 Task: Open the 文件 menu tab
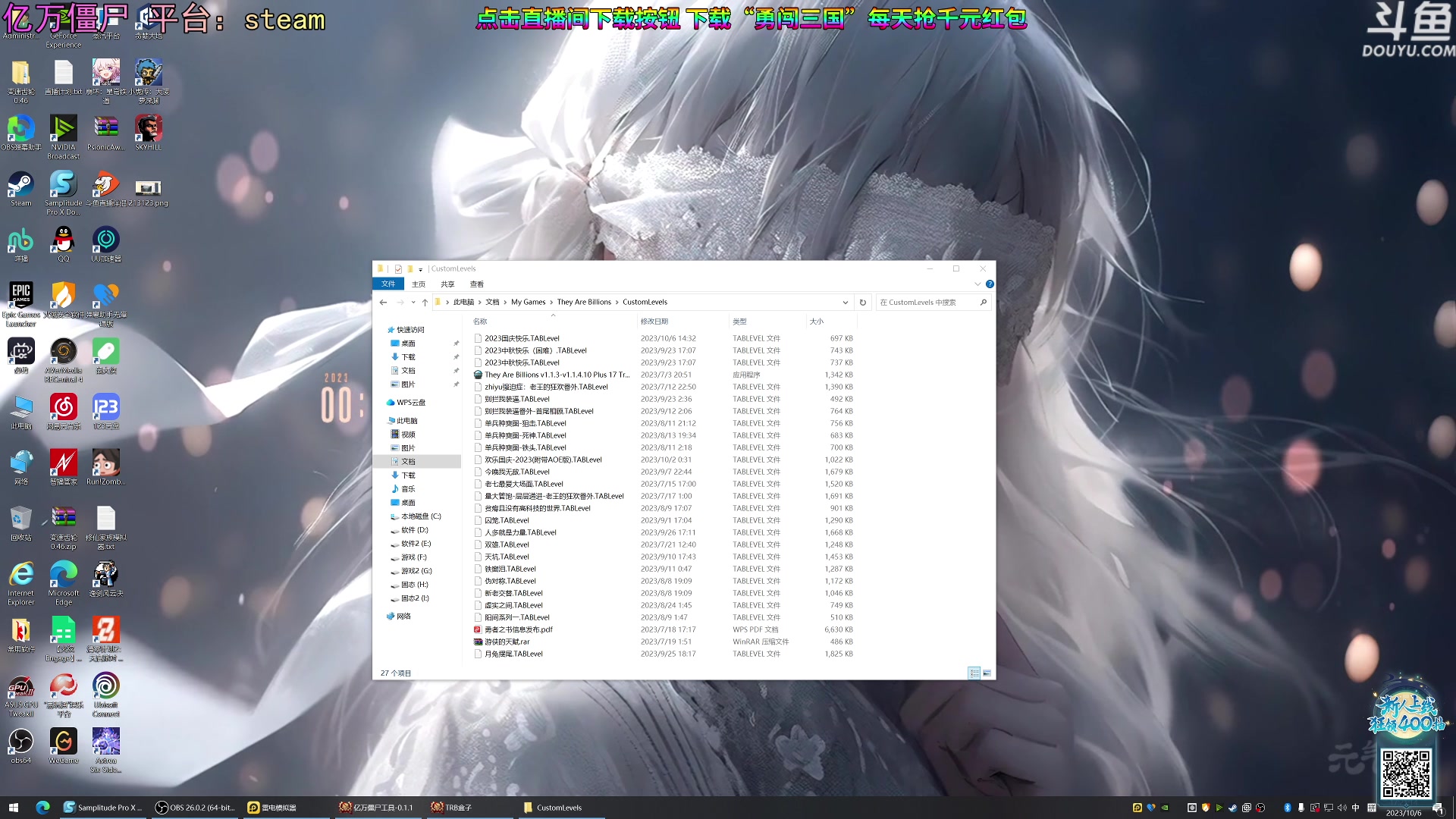(x=388, y=284)
